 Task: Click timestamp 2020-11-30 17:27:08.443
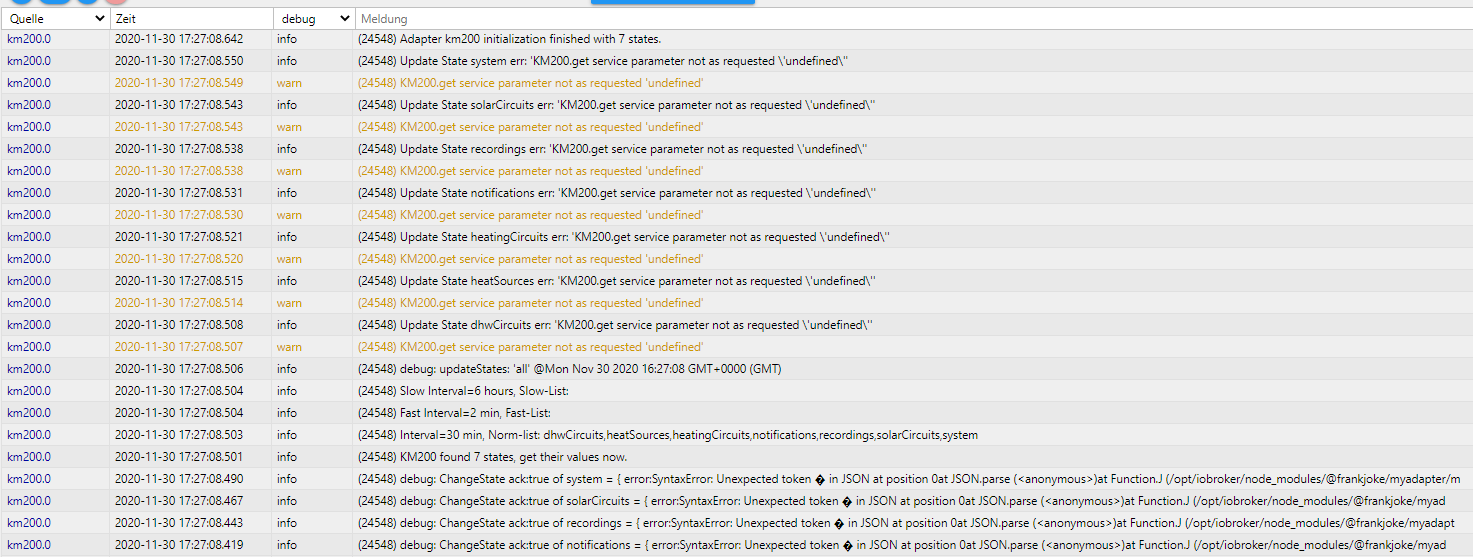pos(178,523)
